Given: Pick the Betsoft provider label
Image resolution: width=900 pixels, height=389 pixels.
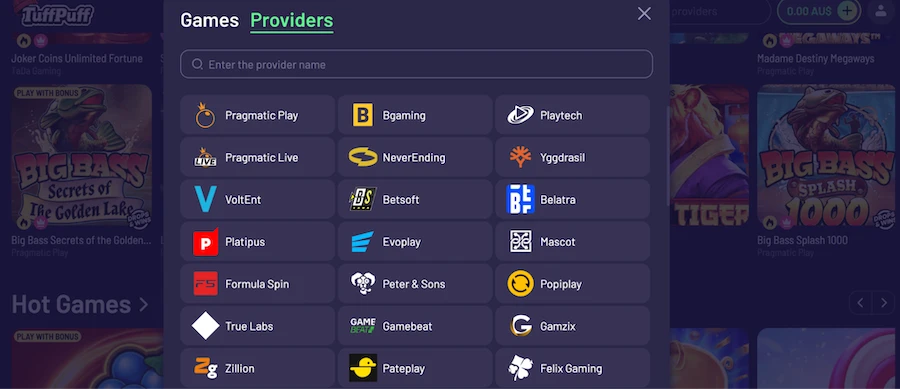Looking at the screenshot, I should coord(401,200).
